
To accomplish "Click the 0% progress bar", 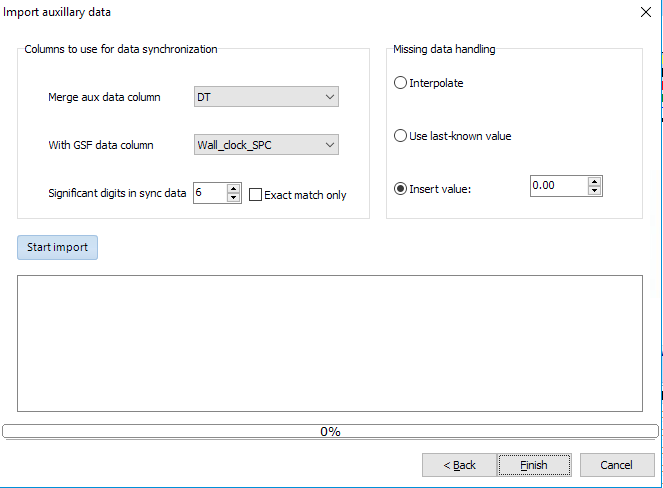I will coord(330,432).
